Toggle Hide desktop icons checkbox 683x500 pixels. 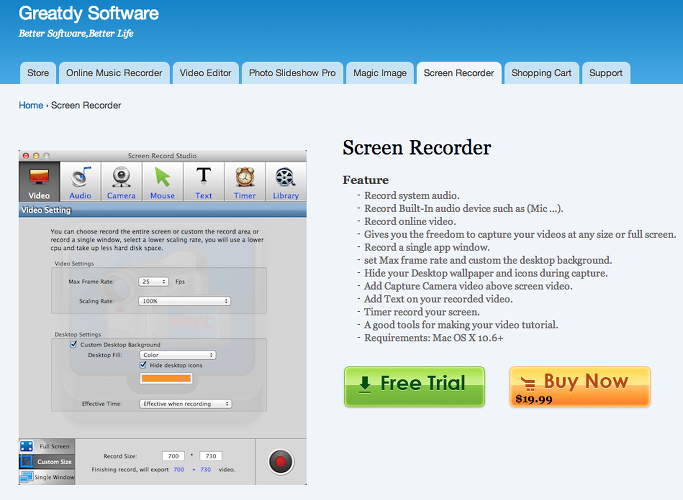143,365
